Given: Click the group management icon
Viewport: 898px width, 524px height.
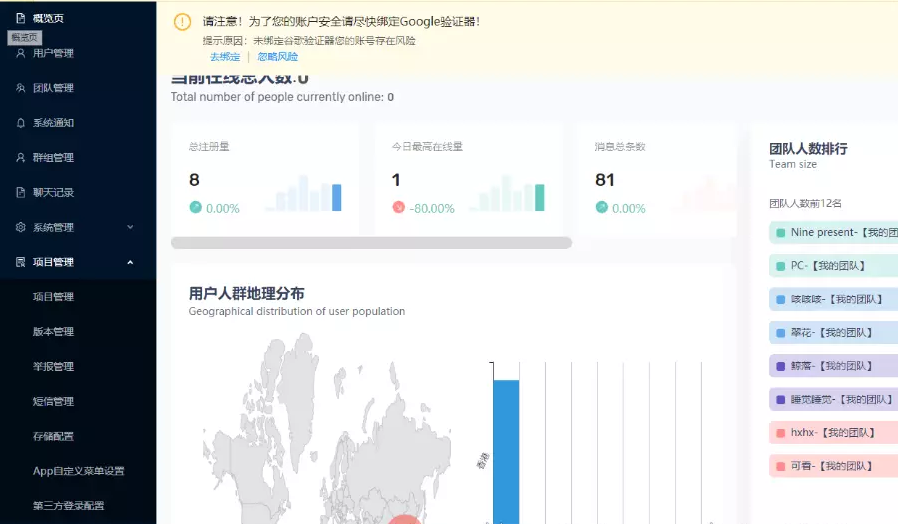Looking at the screenshot, I should (x=21, y=157).
